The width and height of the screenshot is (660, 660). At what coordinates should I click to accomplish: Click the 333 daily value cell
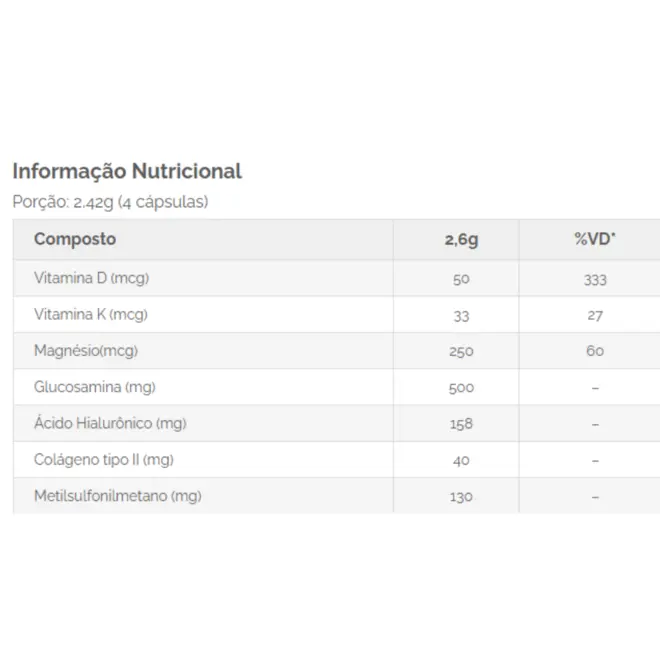[595, 280]
